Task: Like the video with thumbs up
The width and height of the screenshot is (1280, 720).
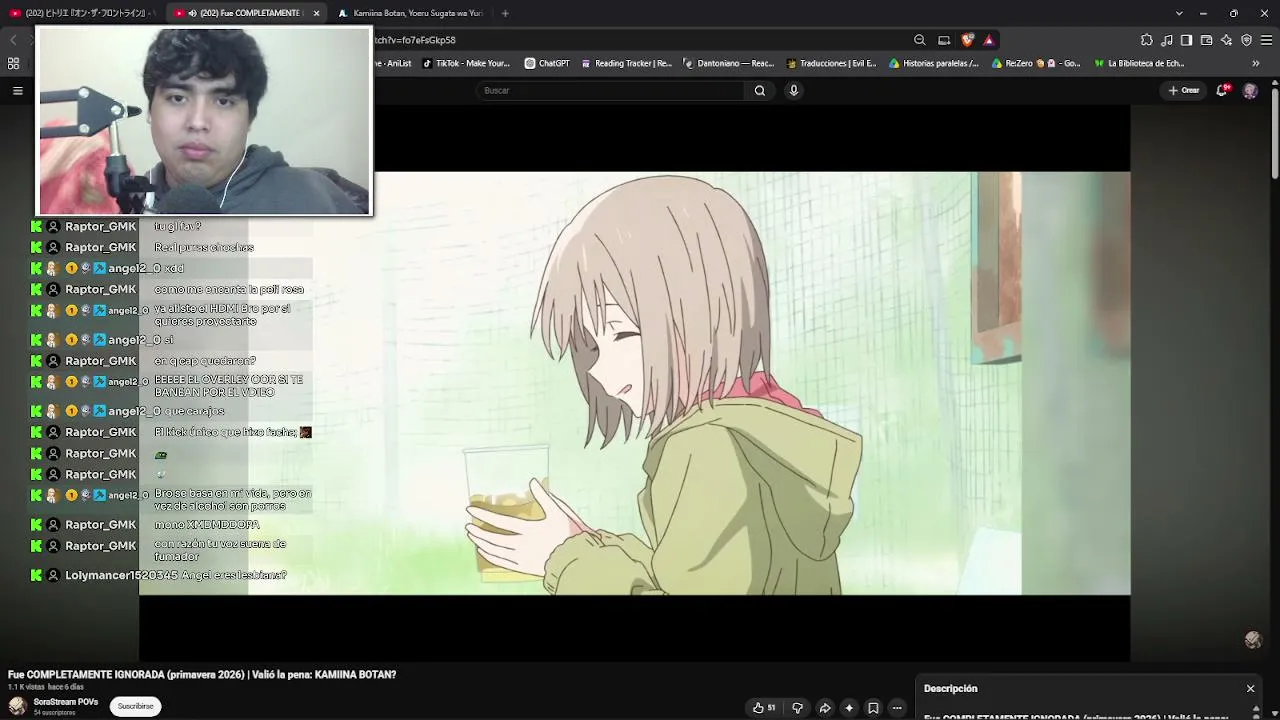Action: point(764,708)
